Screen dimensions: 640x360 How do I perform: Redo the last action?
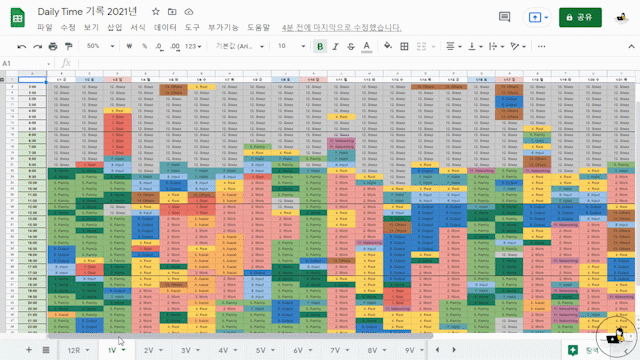tap(38, 47)
